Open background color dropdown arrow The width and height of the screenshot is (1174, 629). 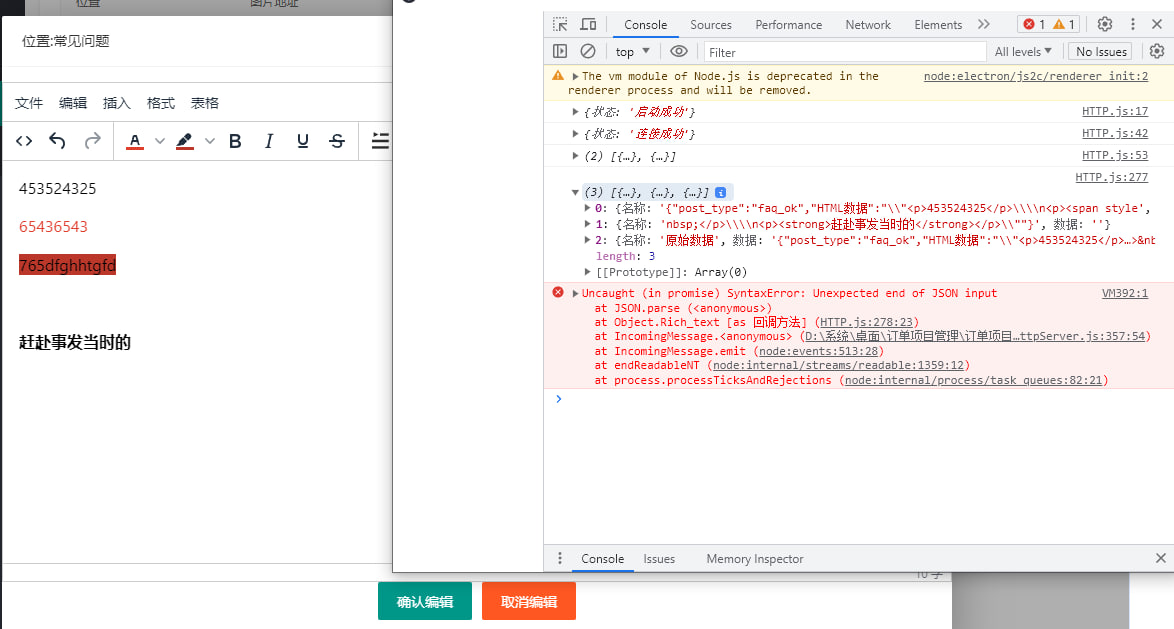click(x=210, y=141)
